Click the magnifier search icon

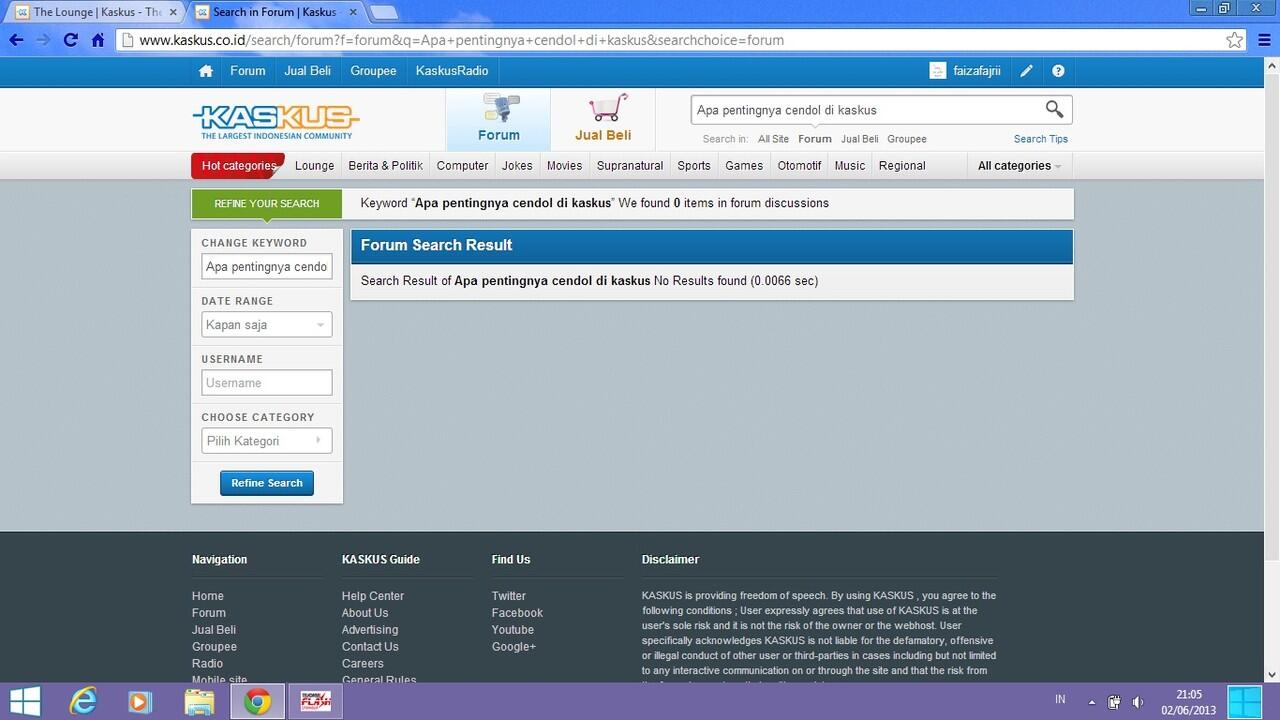tap(1054, 109)
